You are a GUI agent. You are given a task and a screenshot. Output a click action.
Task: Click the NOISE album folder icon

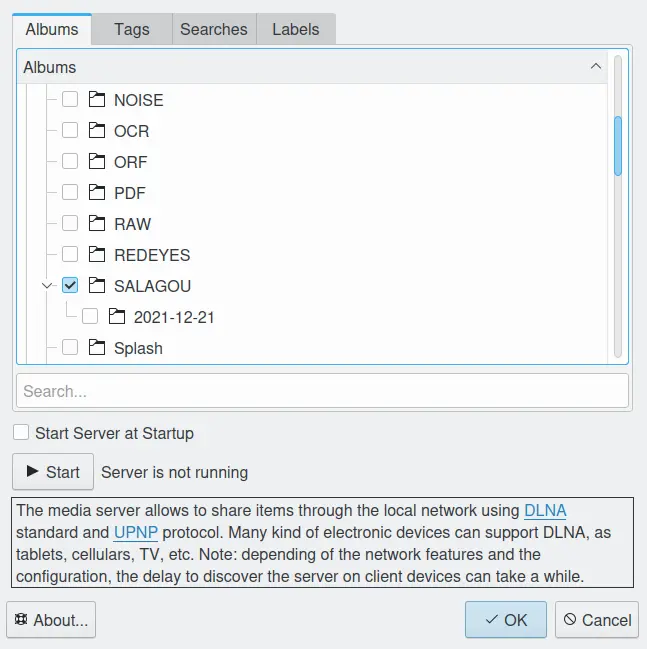(x=97, y=99)
